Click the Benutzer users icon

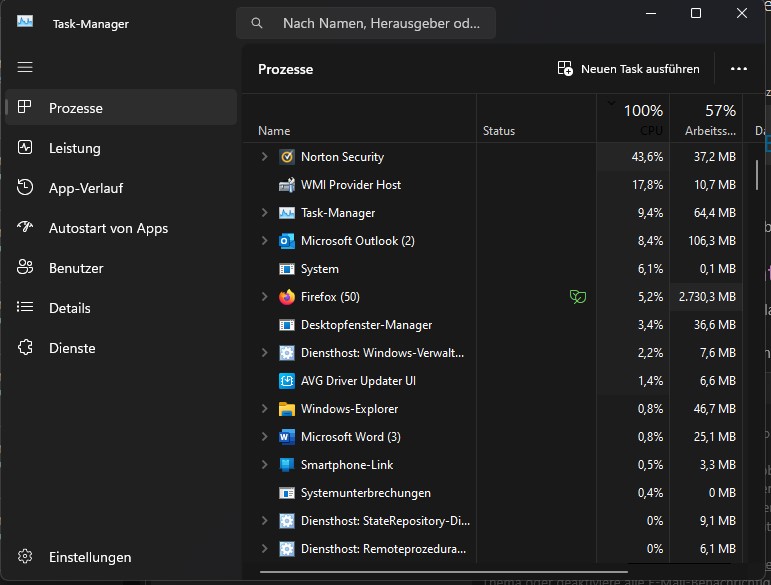click(25, 267)
